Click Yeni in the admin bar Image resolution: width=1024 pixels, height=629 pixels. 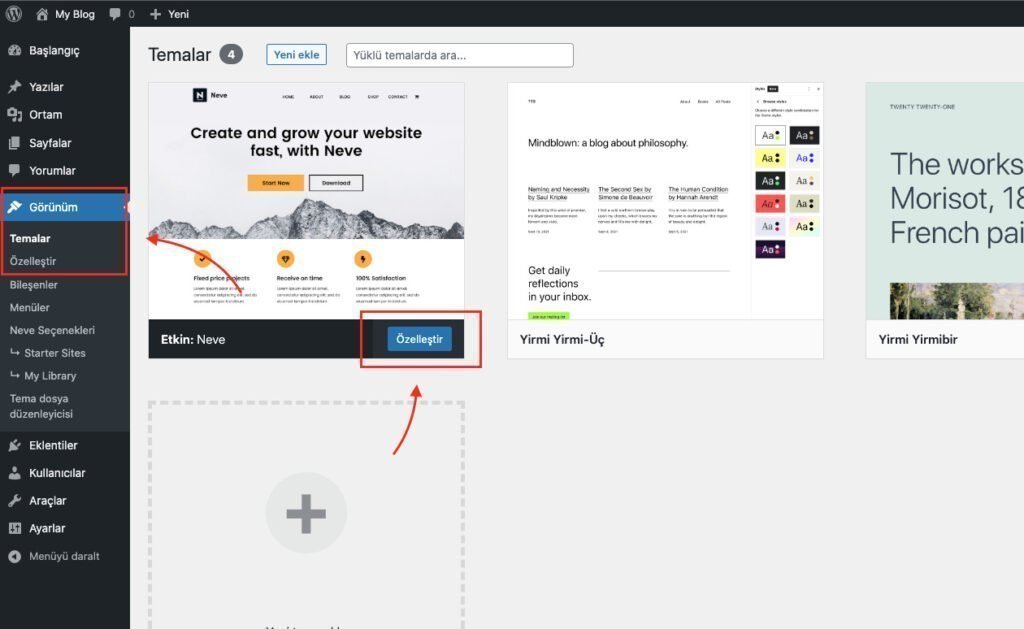click(178, 14)
